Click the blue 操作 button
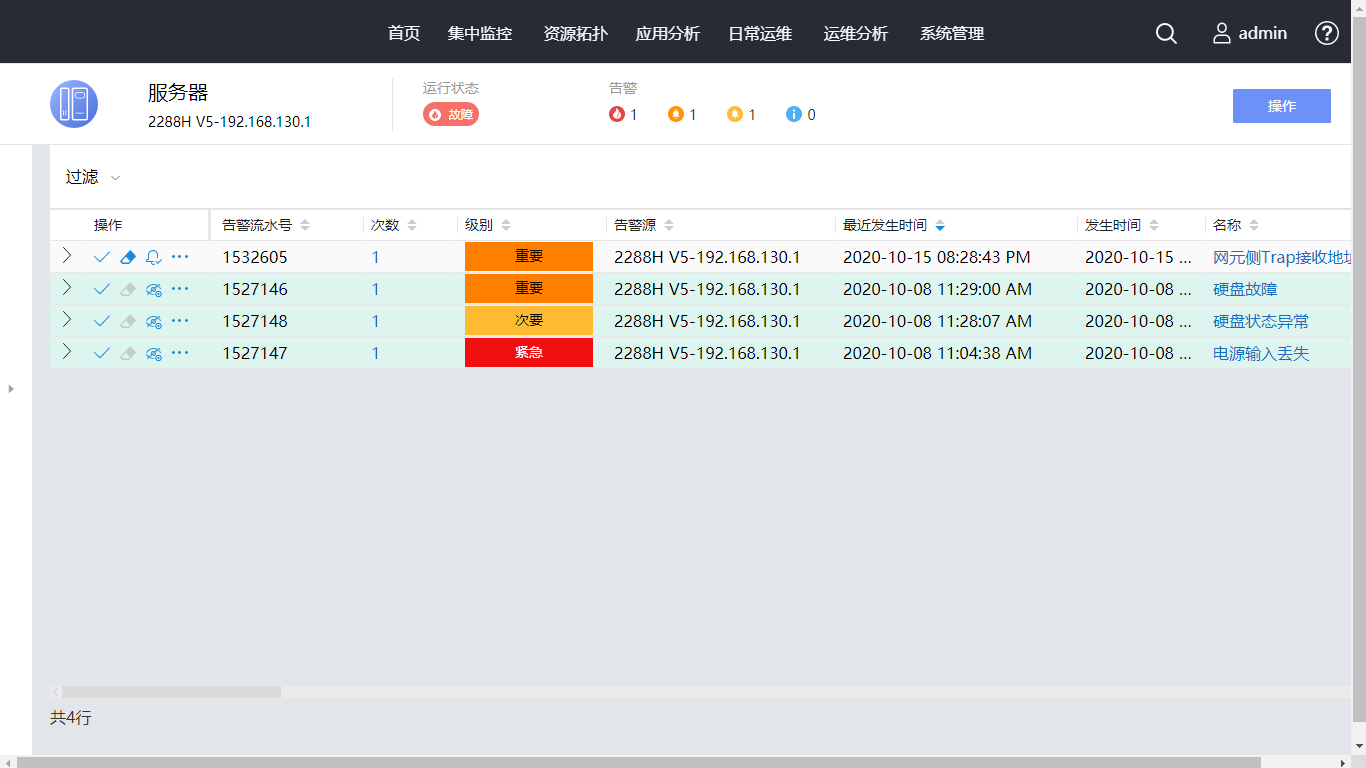Screen dimensions: 1366x768 1281,106
